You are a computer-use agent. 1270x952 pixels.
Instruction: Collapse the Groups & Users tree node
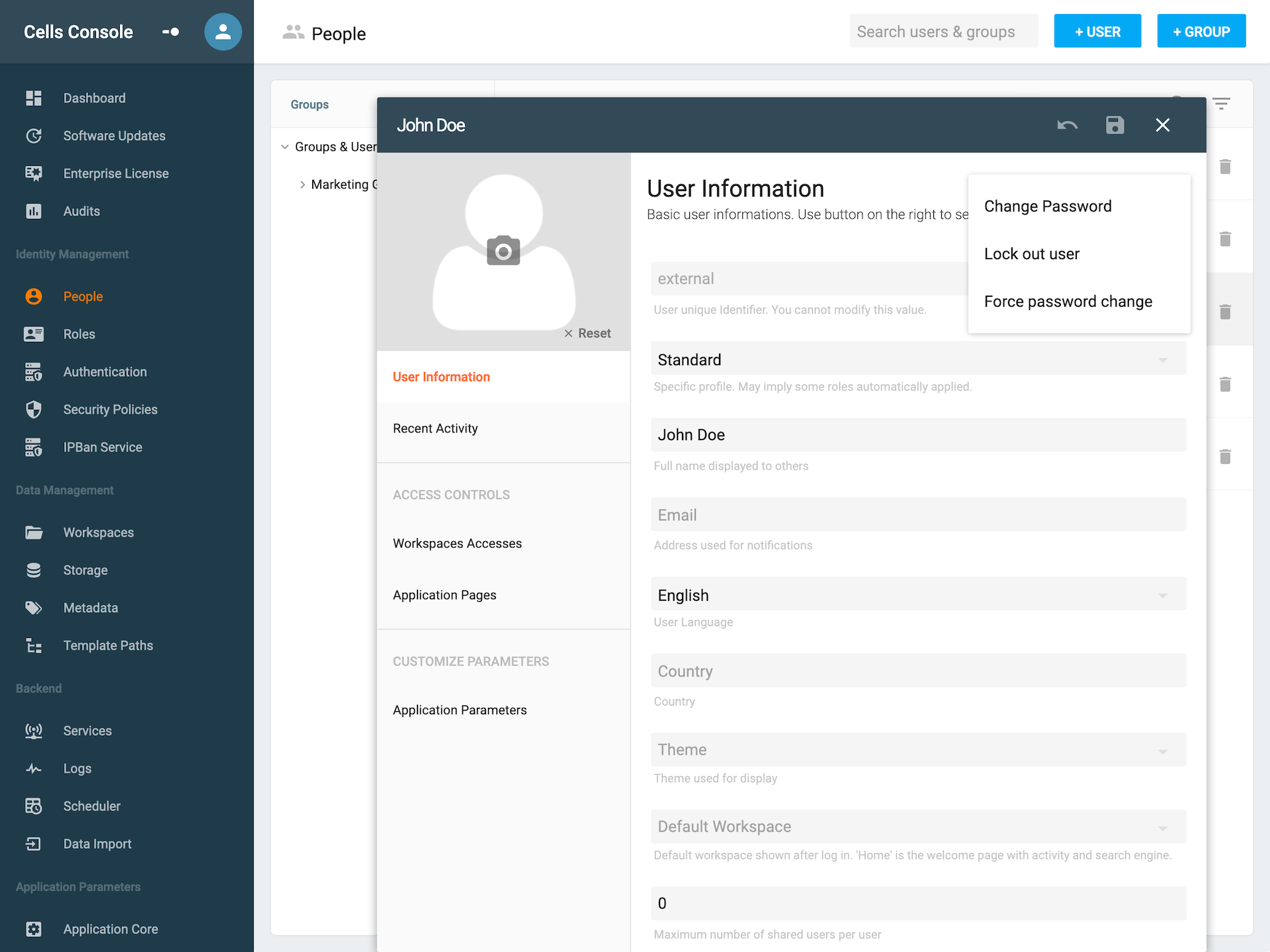point(285,147)
